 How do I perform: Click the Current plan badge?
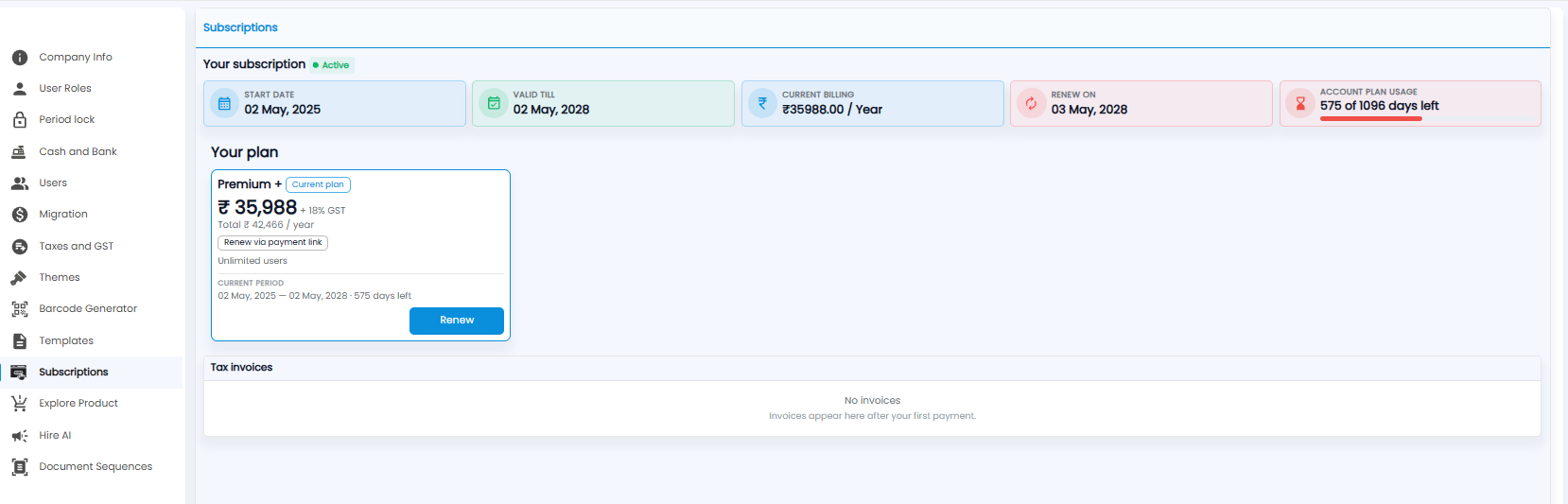[318, 185]
